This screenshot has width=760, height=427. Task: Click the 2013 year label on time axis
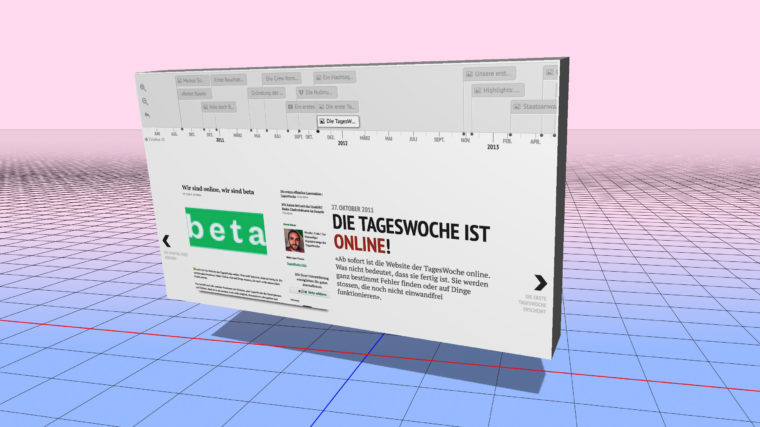click(493, 148)
